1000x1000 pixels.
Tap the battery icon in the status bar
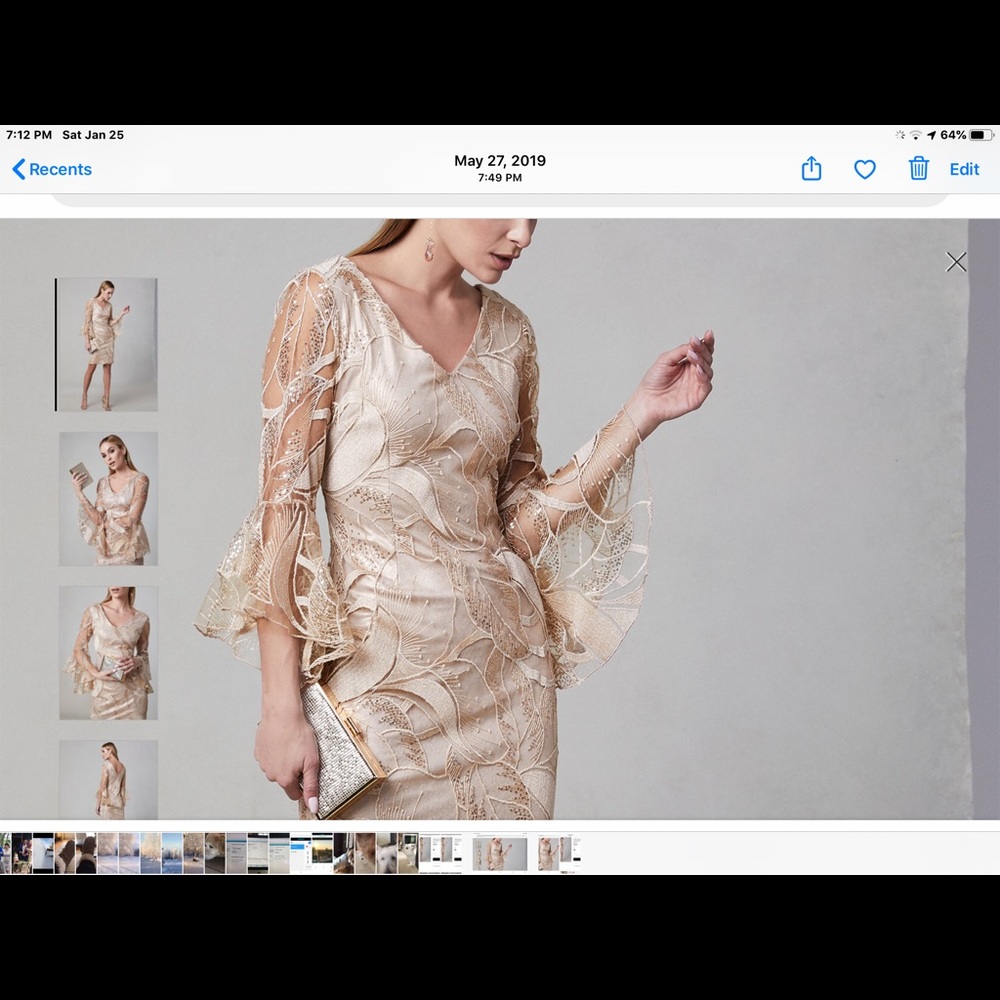tap(982, 135)
